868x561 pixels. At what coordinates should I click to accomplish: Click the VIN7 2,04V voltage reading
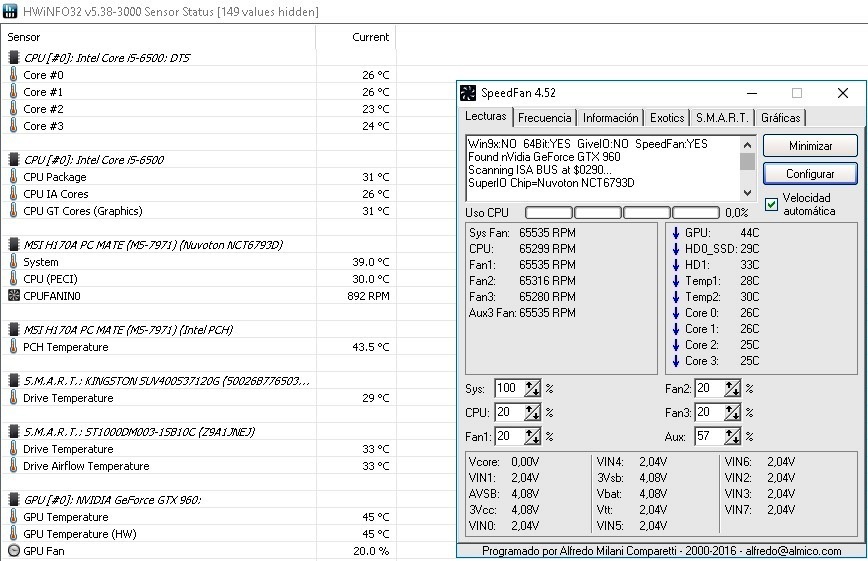[760, 510]
